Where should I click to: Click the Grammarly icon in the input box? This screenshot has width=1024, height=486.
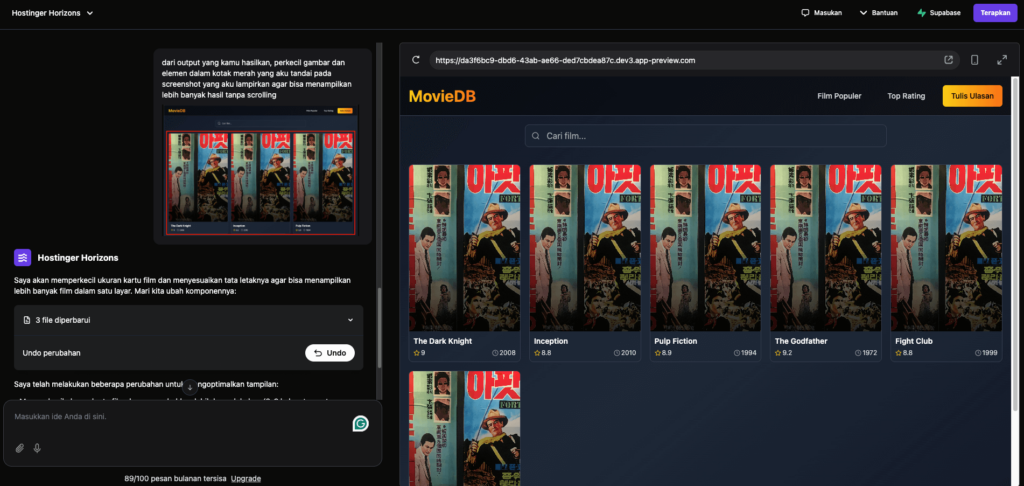(x=360, y=424)
